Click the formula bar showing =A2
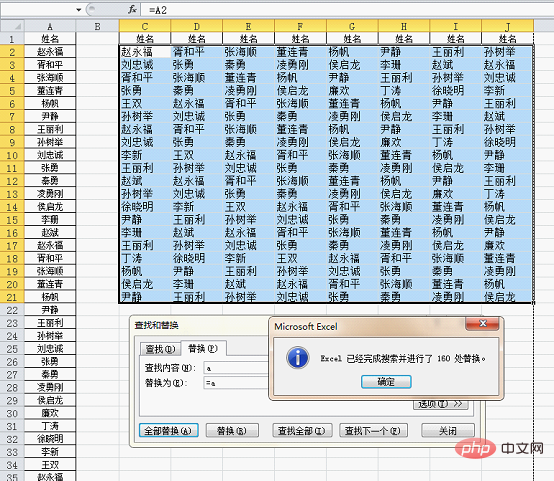Image resolution: width=554 pixels, height=481 pixels. pos(347,10)
